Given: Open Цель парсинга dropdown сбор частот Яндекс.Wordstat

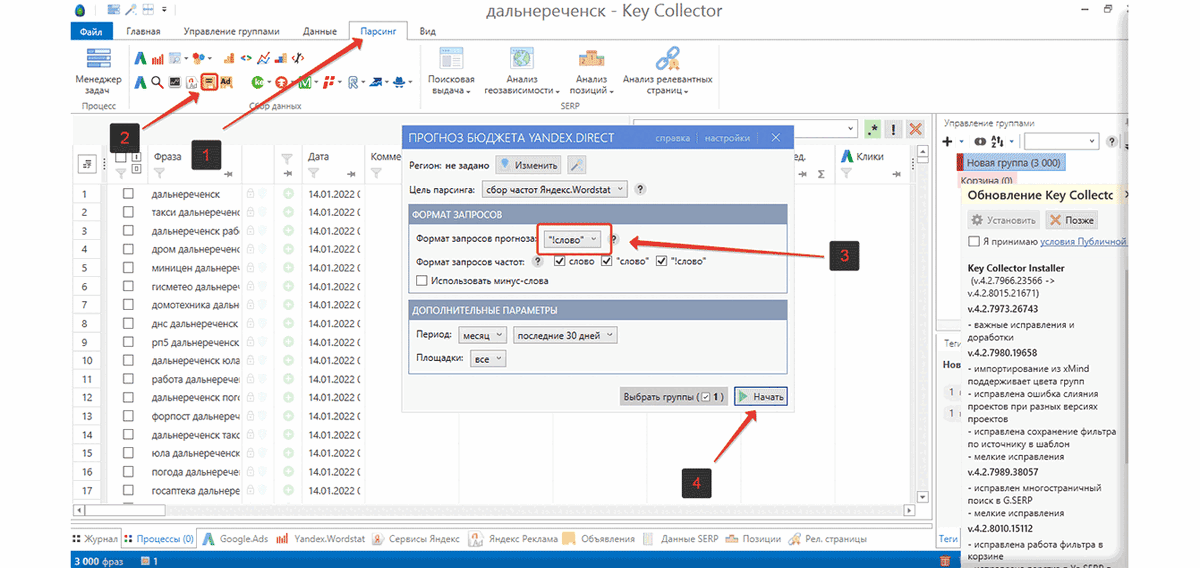Looking at the screenshot, I should (x=553, y=189).
